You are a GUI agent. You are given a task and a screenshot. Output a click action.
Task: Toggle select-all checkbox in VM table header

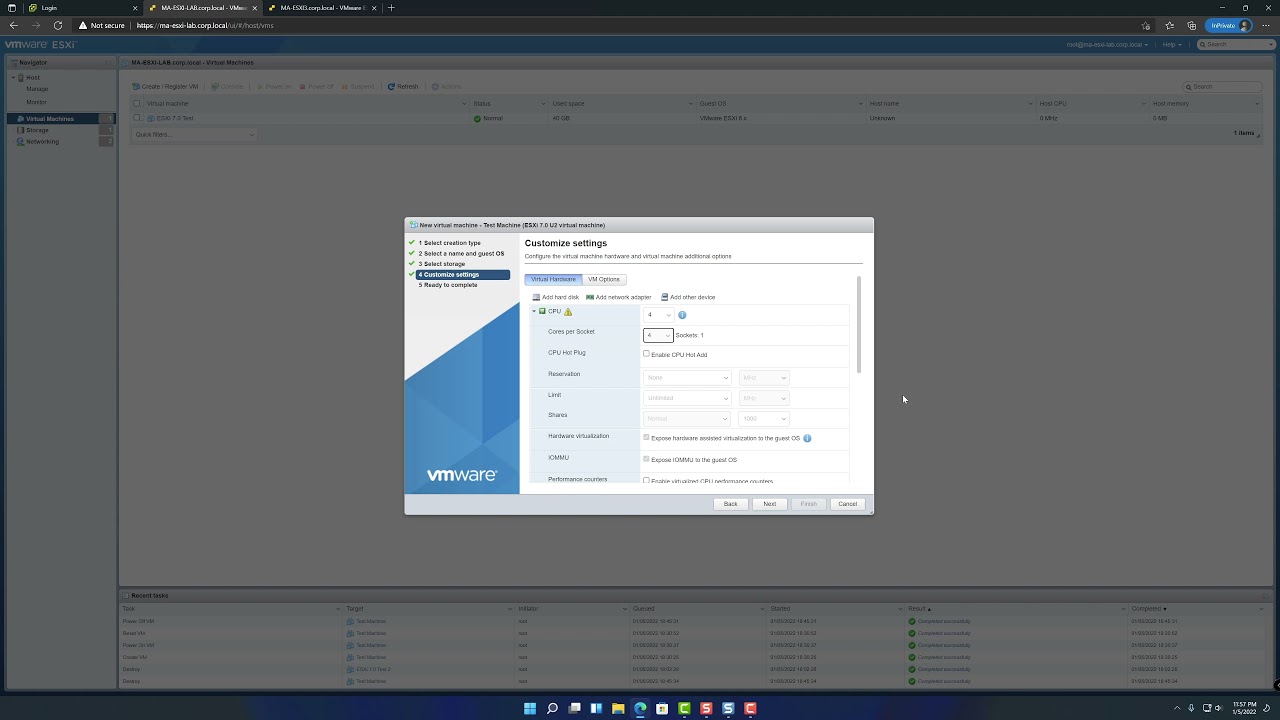coord(137,103)
